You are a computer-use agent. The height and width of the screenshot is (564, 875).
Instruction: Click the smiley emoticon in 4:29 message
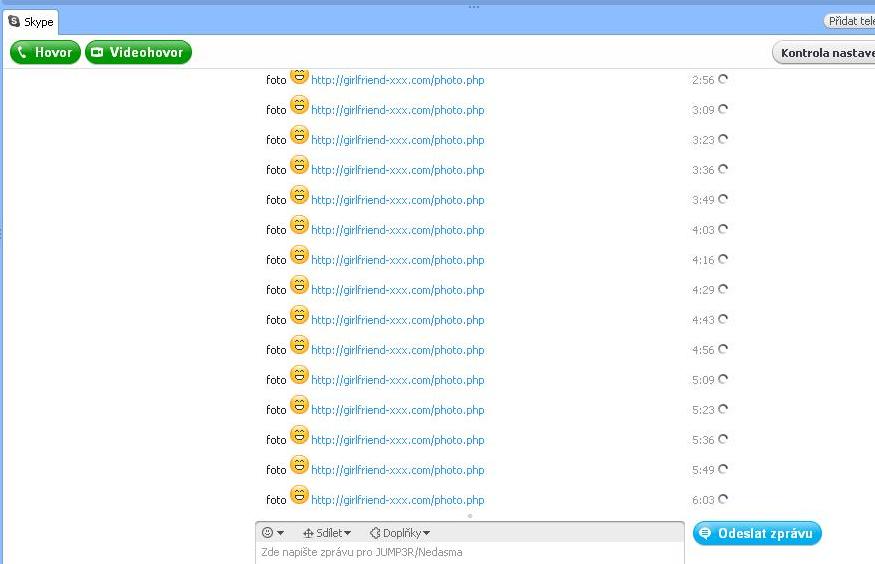(x=299, y=285)
